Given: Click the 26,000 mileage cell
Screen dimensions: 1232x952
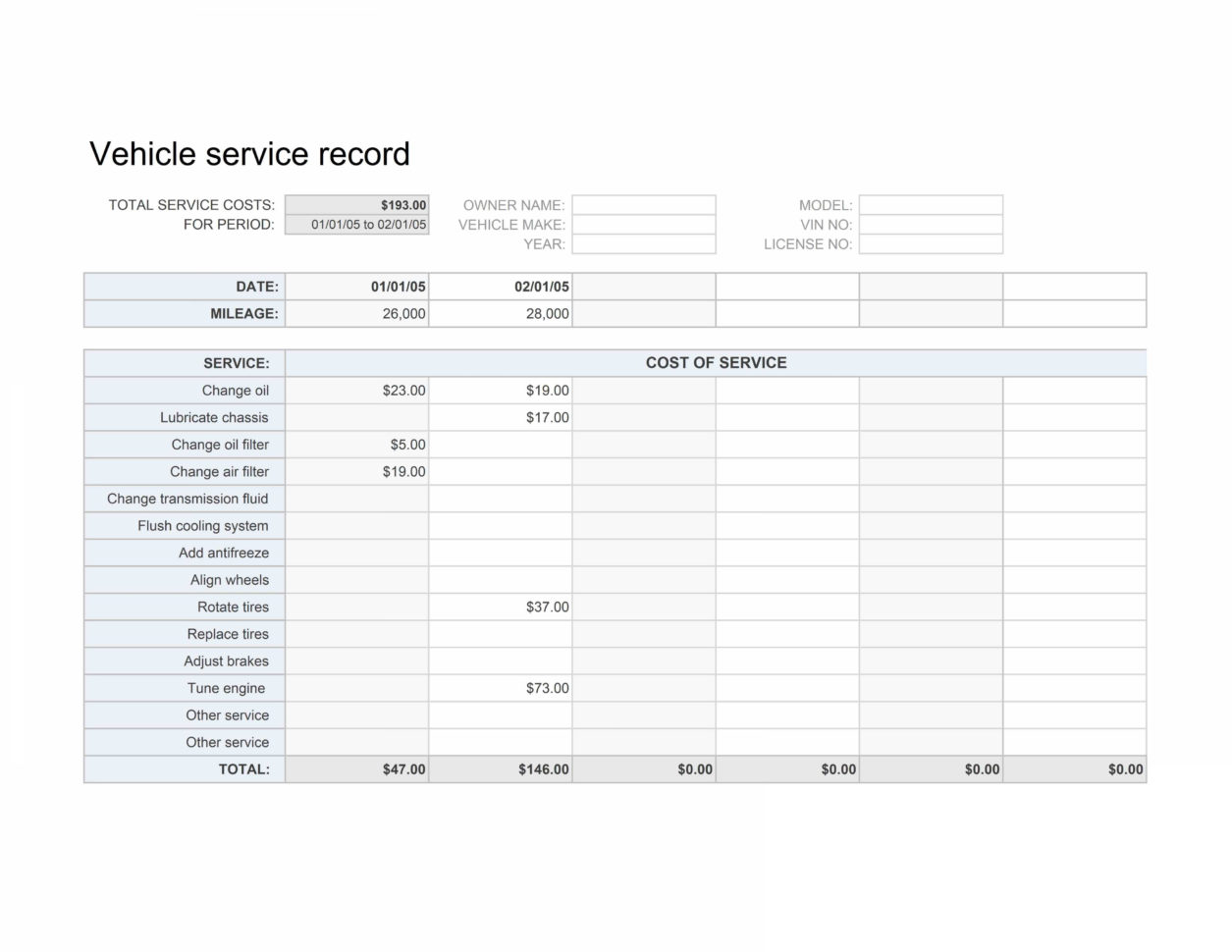Looking at the screenshot, I should tap(356, 313).
